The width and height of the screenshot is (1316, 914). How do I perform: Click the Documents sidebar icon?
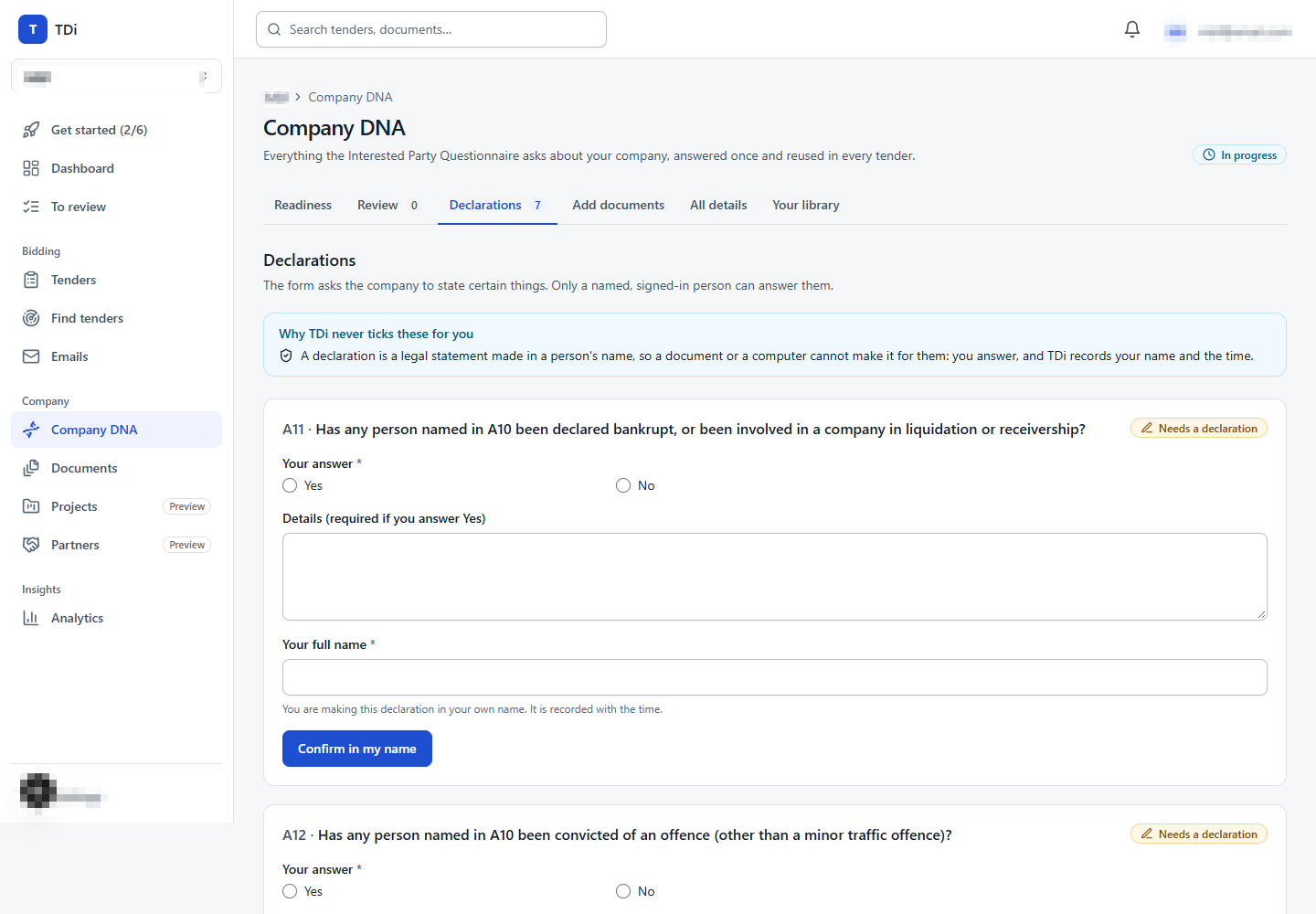tap(31, 468)
